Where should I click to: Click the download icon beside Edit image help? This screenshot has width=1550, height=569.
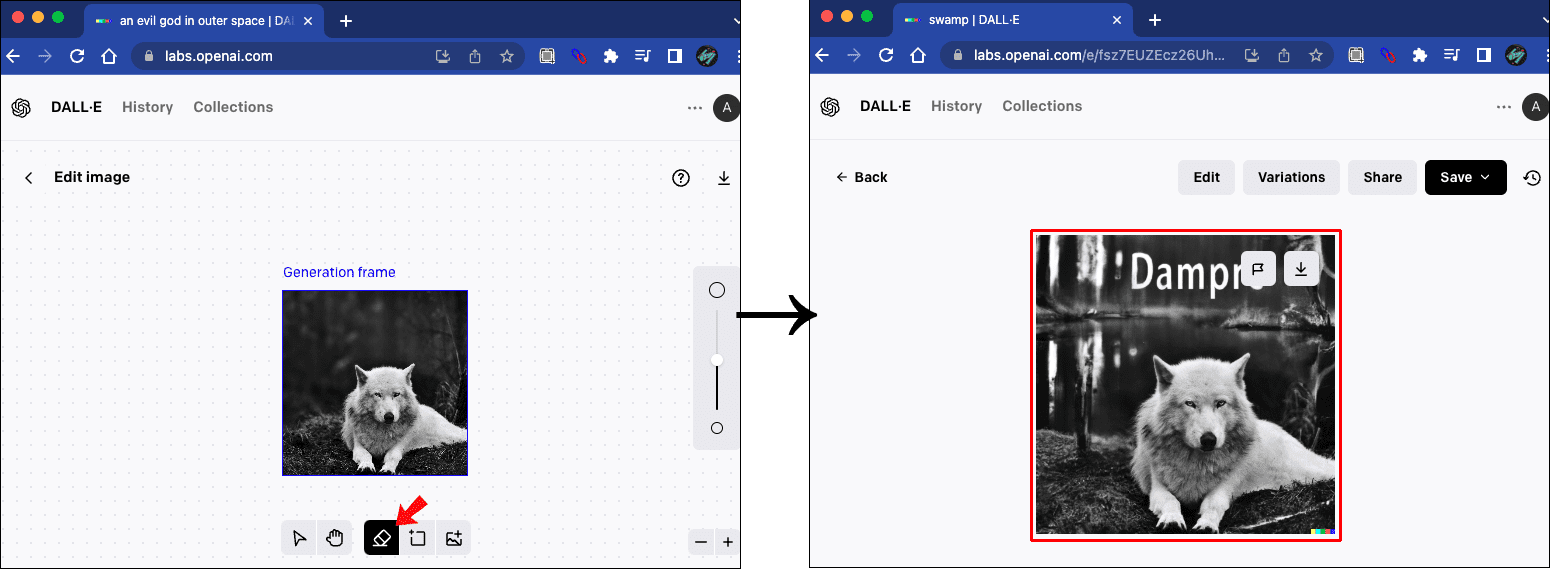click(x=724, y=178)
